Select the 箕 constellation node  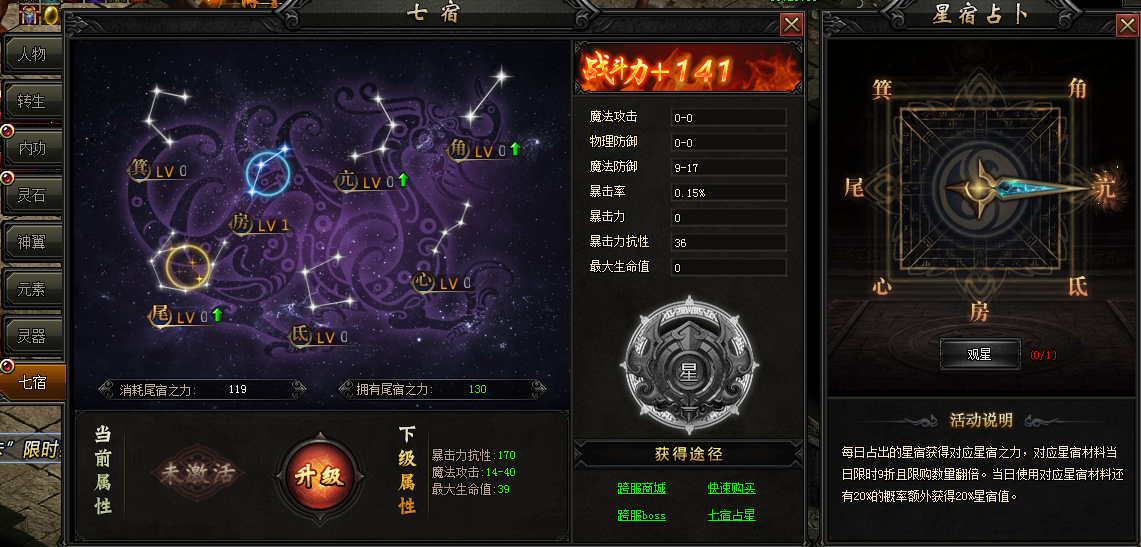pos(157,170)
